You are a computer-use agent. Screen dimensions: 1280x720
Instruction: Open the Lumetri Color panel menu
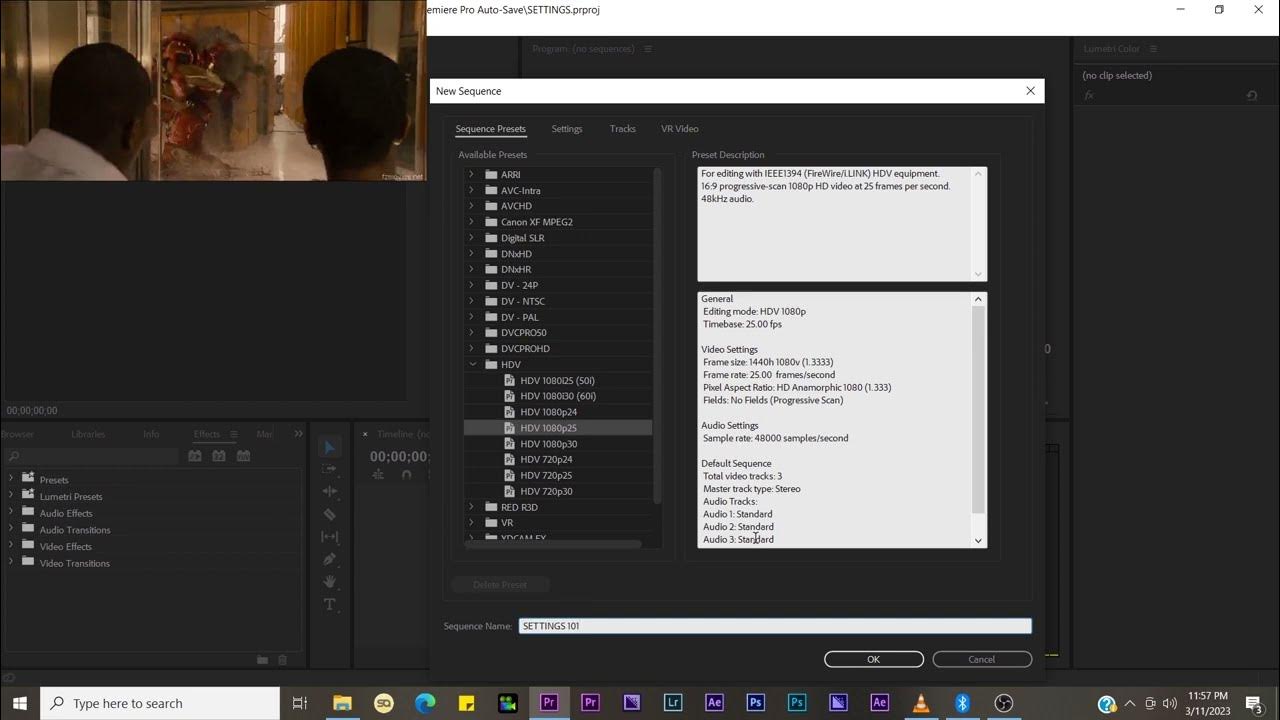pyautogui.click(x=1153, y=49)
